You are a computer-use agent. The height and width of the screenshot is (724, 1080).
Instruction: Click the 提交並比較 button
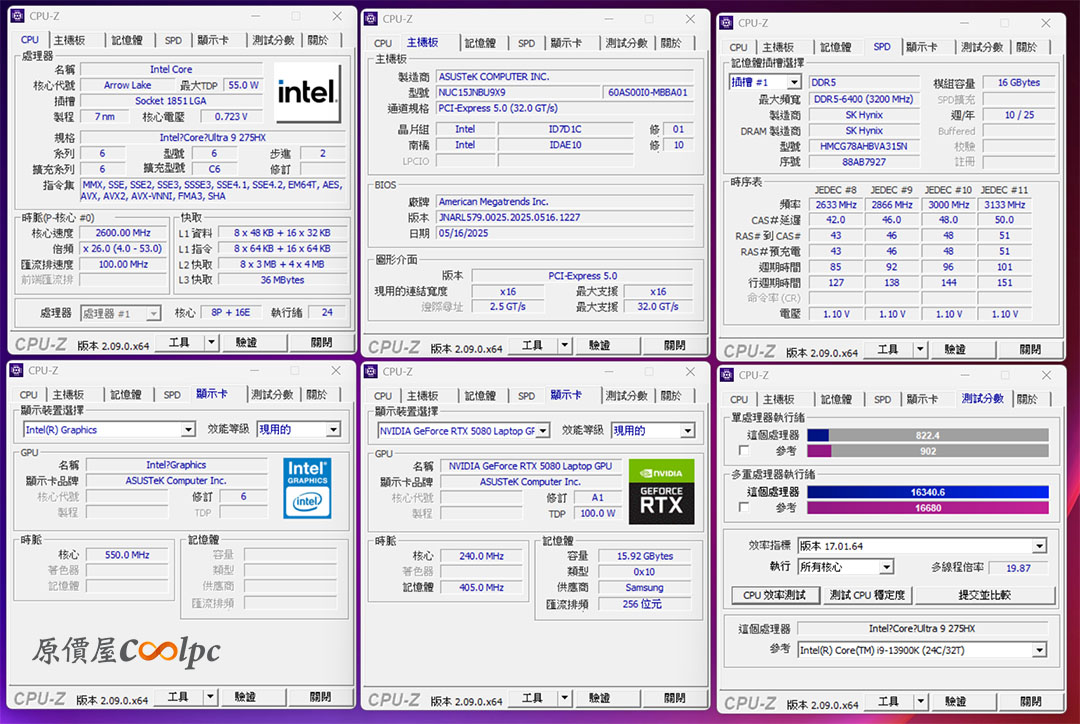pos(984,595)
